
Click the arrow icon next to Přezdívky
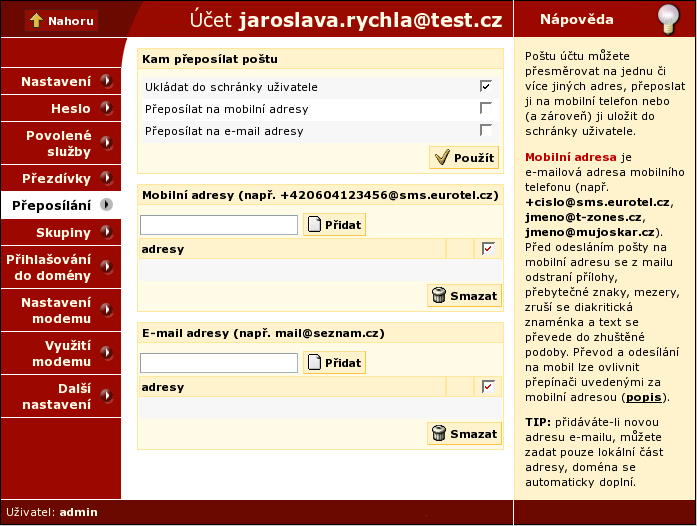pyautogui.click(x=106, y=178)
